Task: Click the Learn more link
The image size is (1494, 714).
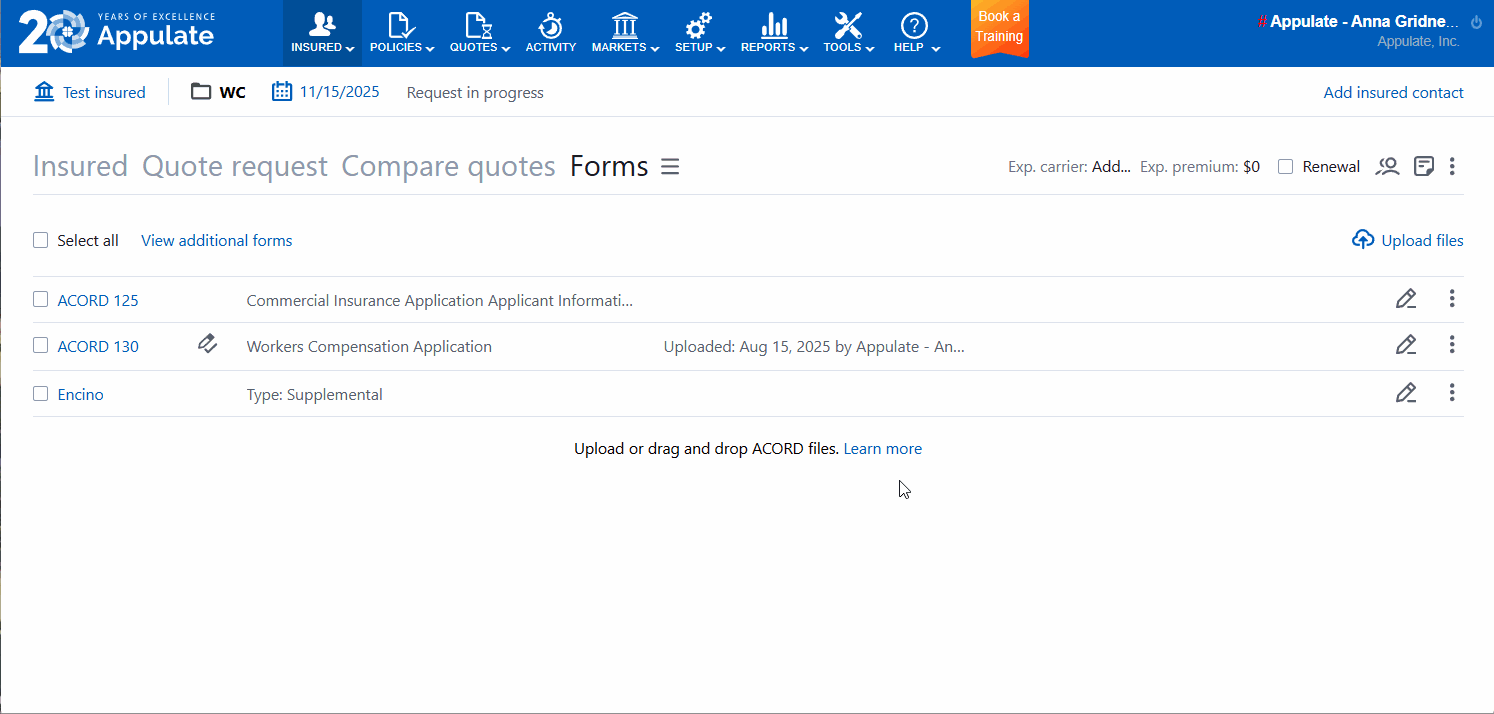Action: click(883, 448)
